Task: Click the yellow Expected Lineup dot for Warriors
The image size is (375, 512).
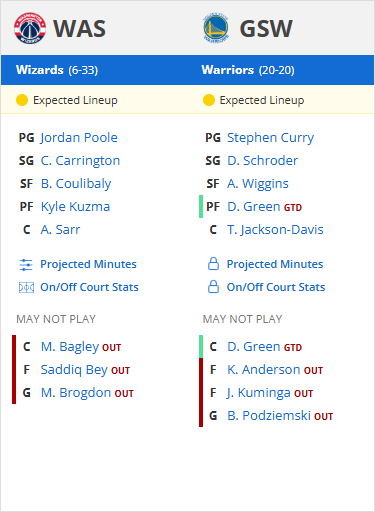Action: [209, 100]
